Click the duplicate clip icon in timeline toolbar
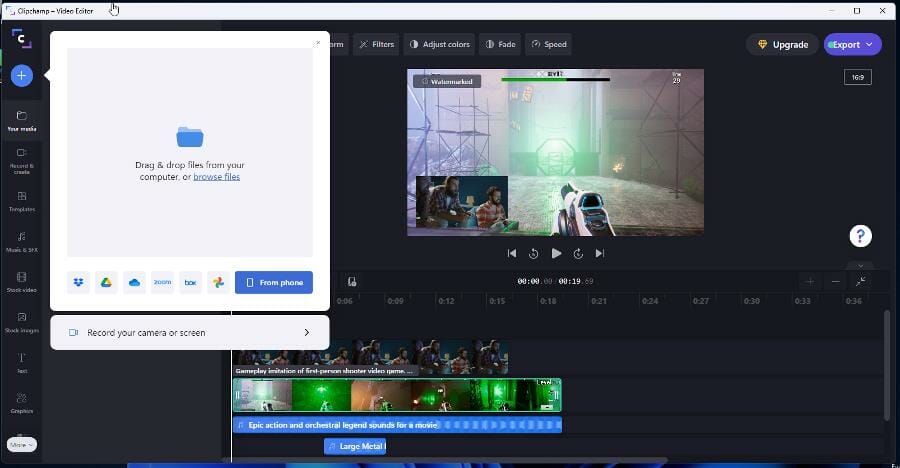This screenshot has height=468, width=900. pos(352,281)
